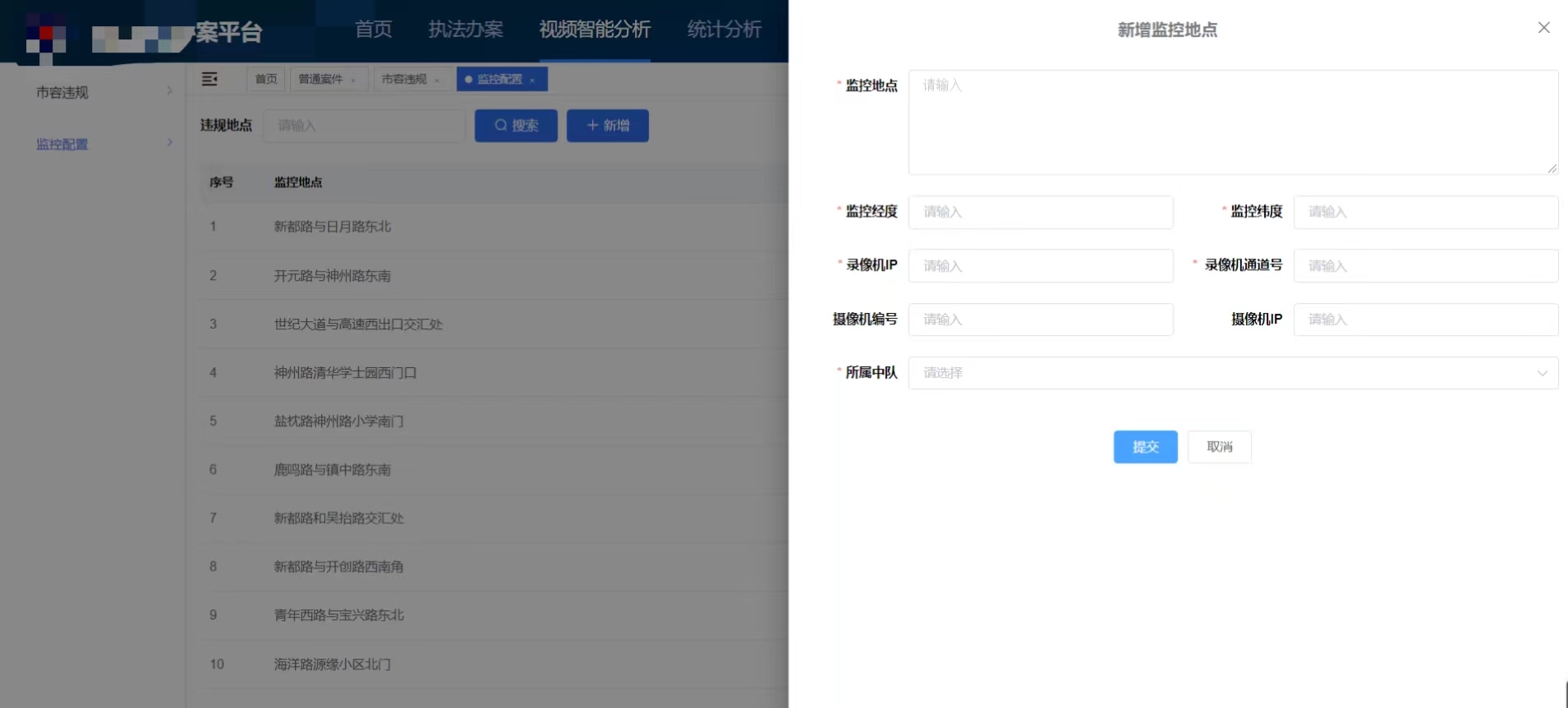This screenshot has width=1568, height=708.
Task: Toggle the sidebar collapse hamburger icon
Action: [209, 79]
